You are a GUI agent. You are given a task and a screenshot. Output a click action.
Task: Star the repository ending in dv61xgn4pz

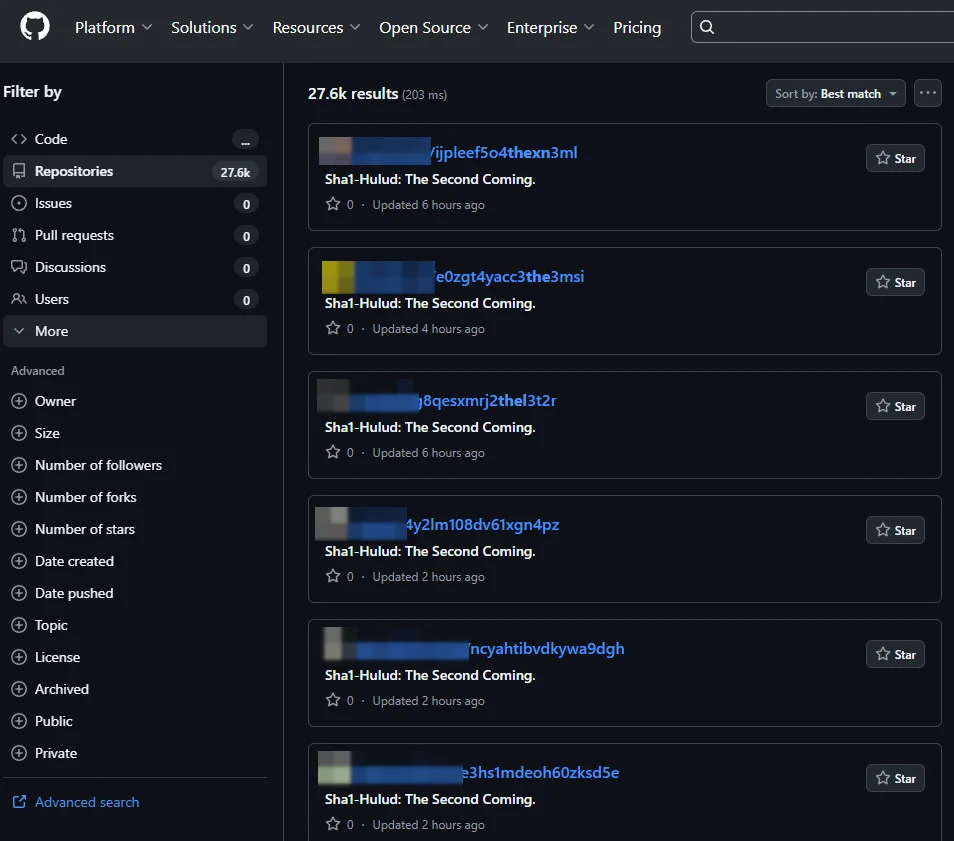(x=894, y=529)
